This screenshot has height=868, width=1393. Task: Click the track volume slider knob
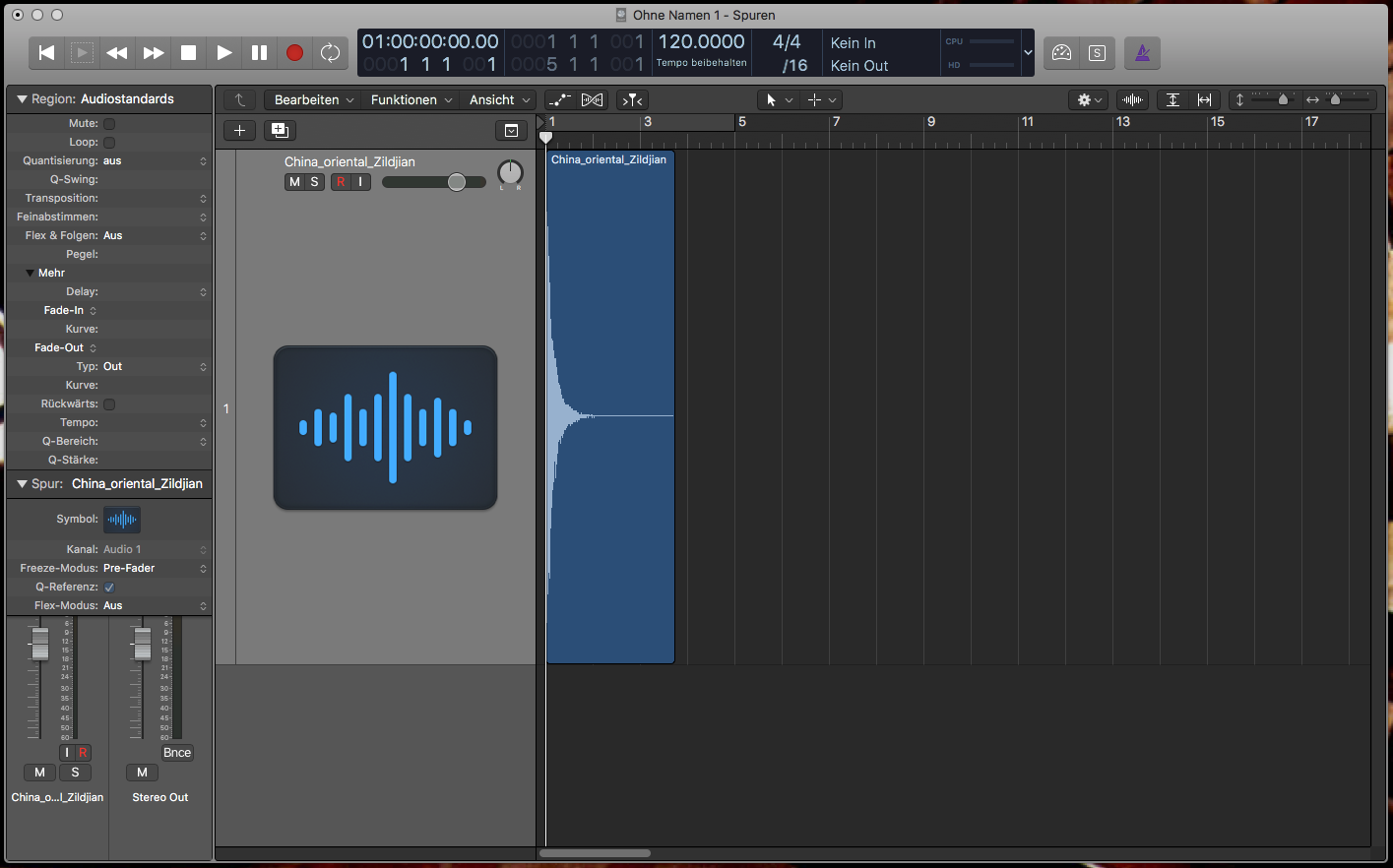(x=457, y=182)
